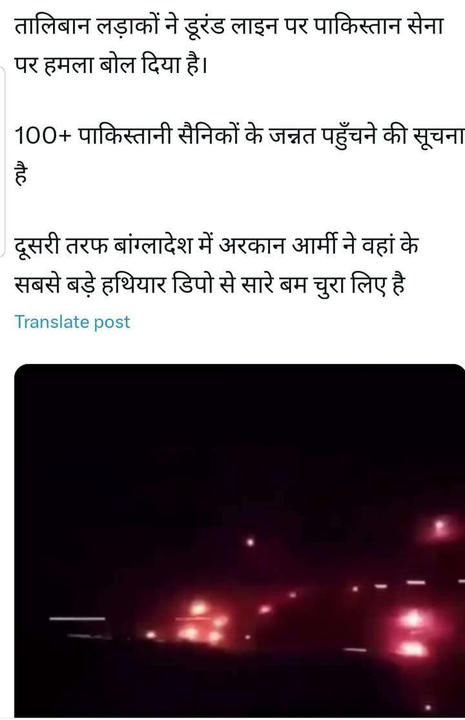The height and width of the screenshot is (720, 465).
Task: Click the red glow at the image's upper right
Action: 439,526
